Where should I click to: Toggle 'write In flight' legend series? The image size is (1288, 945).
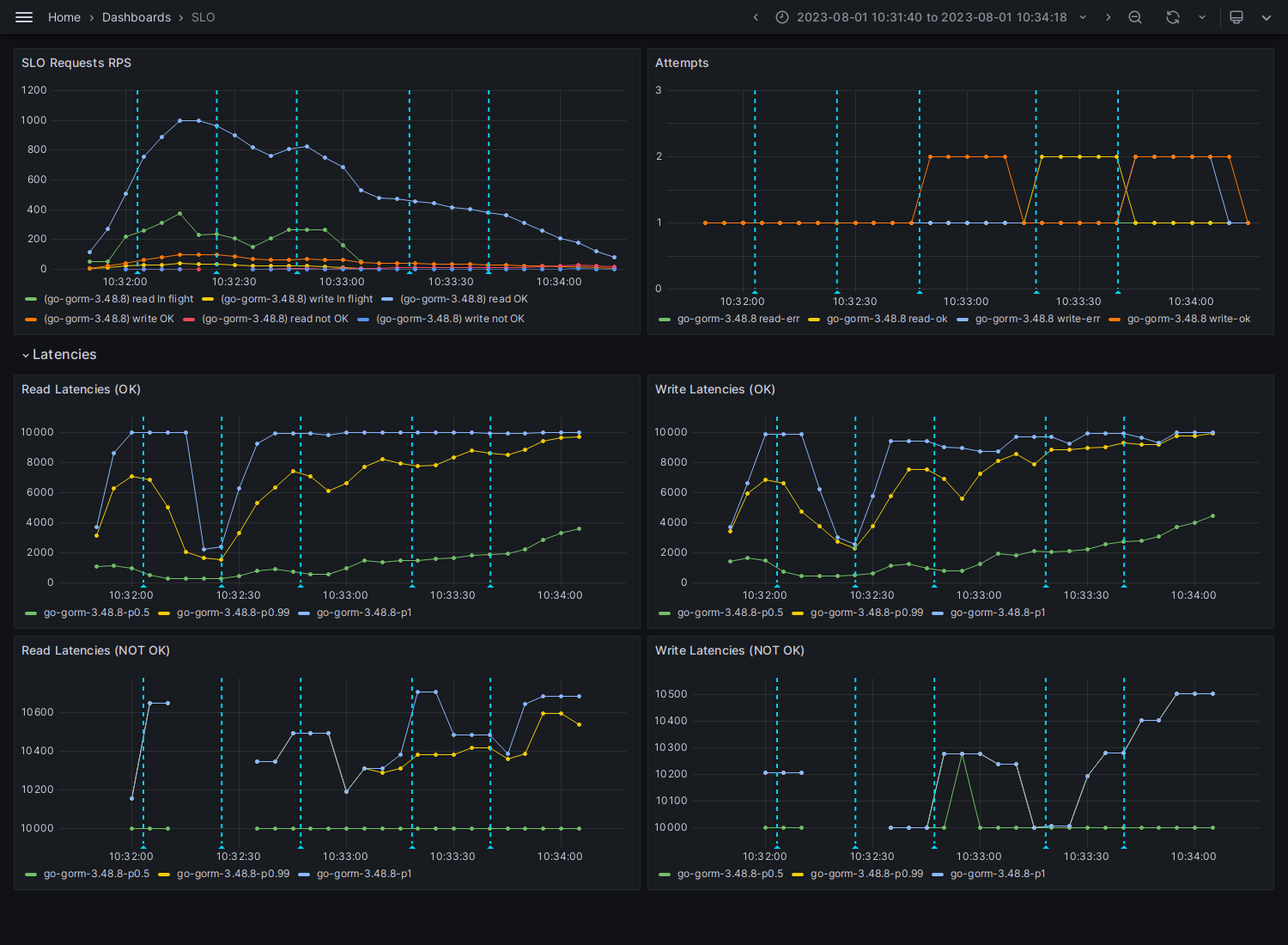point(296,299)
